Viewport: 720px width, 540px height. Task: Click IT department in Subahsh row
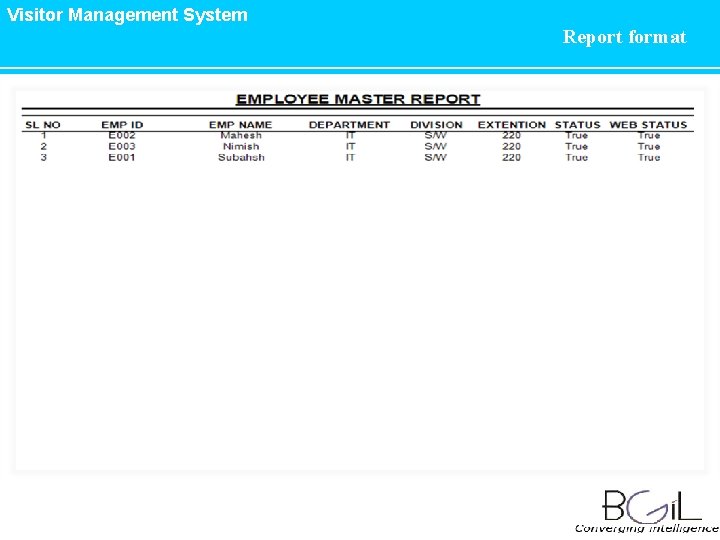point(350,158)
